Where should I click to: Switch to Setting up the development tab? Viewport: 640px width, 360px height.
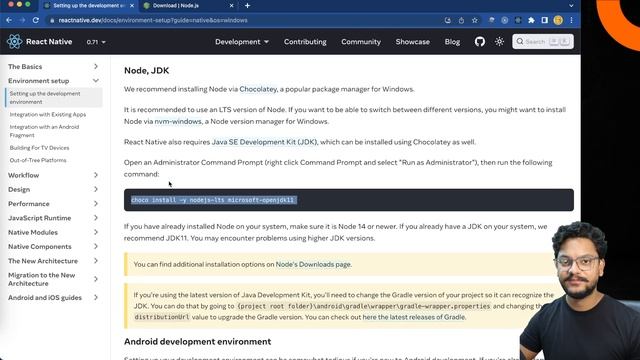89,6
